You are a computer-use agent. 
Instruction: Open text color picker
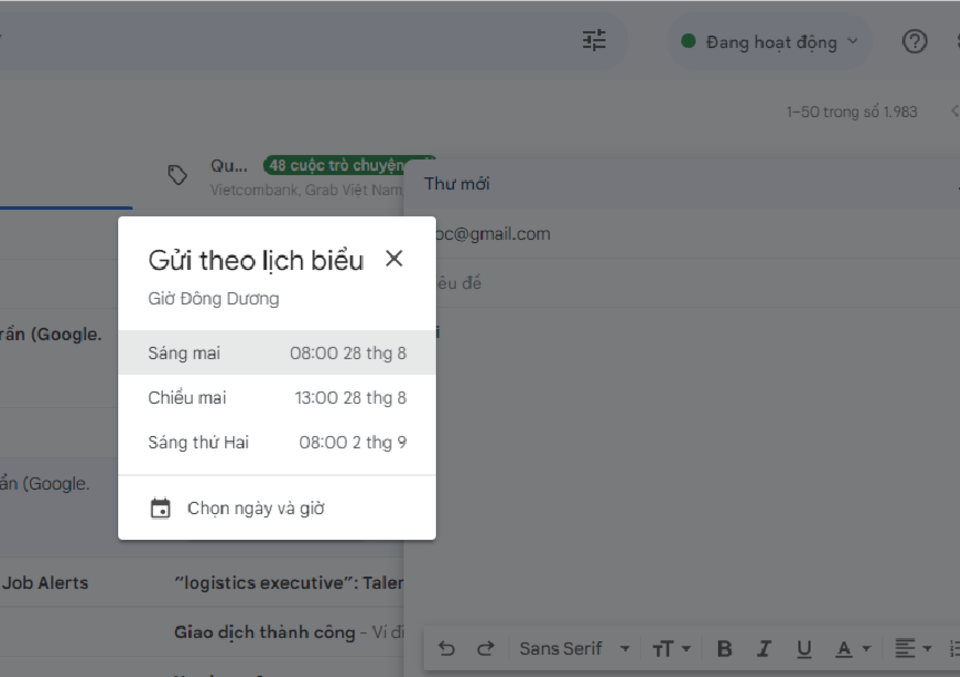coord(852,649)
